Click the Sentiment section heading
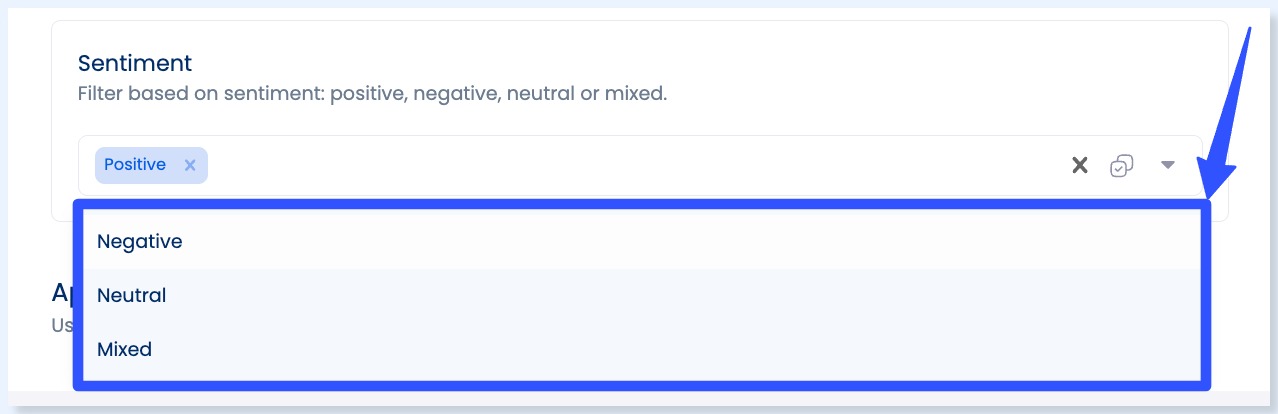Screen dimensions: 1278x414 135,63
